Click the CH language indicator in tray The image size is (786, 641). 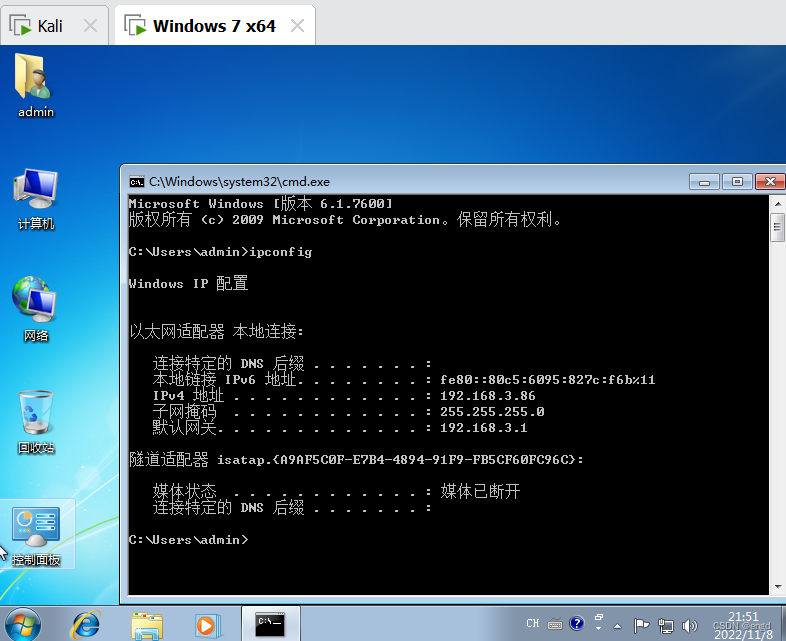click(532, 623)
